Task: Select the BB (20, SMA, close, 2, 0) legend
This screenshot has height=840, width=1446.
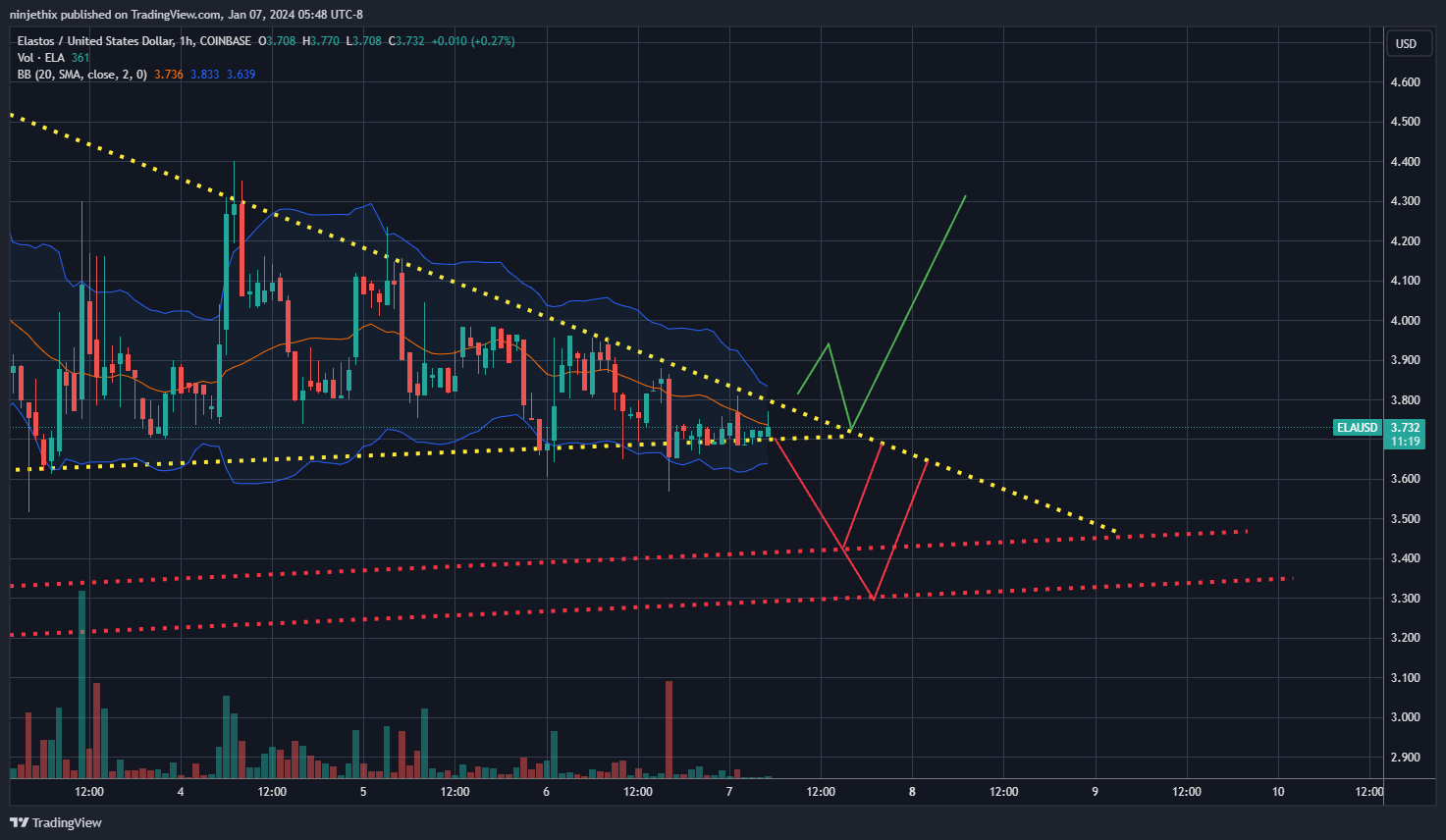Action: [82, 75]
